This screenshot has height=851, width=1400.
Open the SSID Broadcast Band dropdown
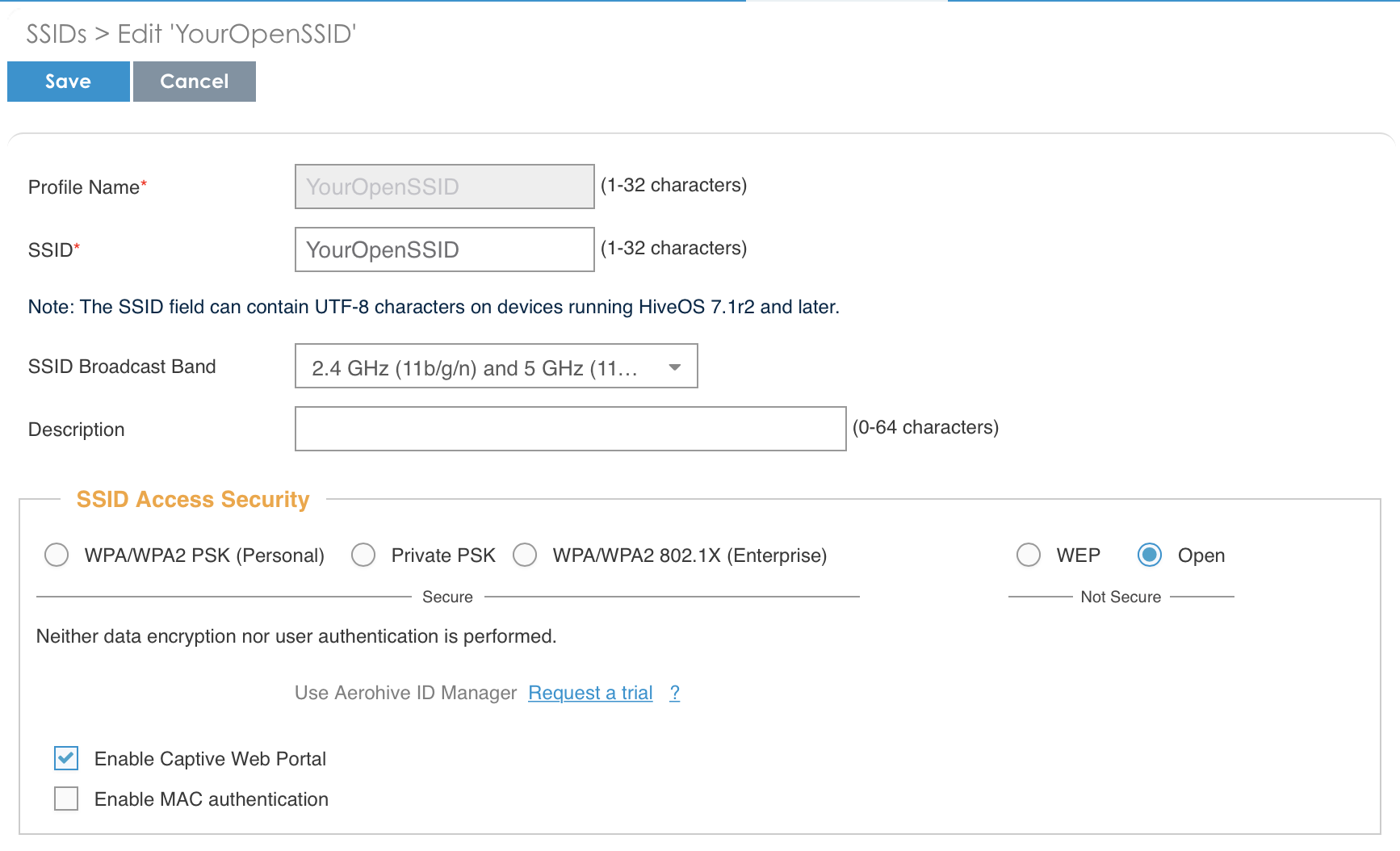[497, 366]
